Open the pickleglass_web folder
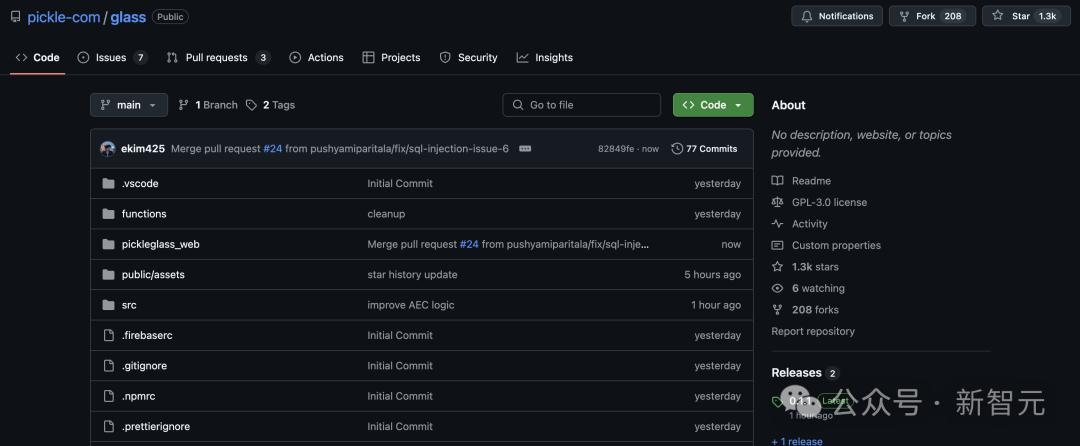Image resolution: width=1080 pixels, height=446 pixels. click(x=160, y=244)
